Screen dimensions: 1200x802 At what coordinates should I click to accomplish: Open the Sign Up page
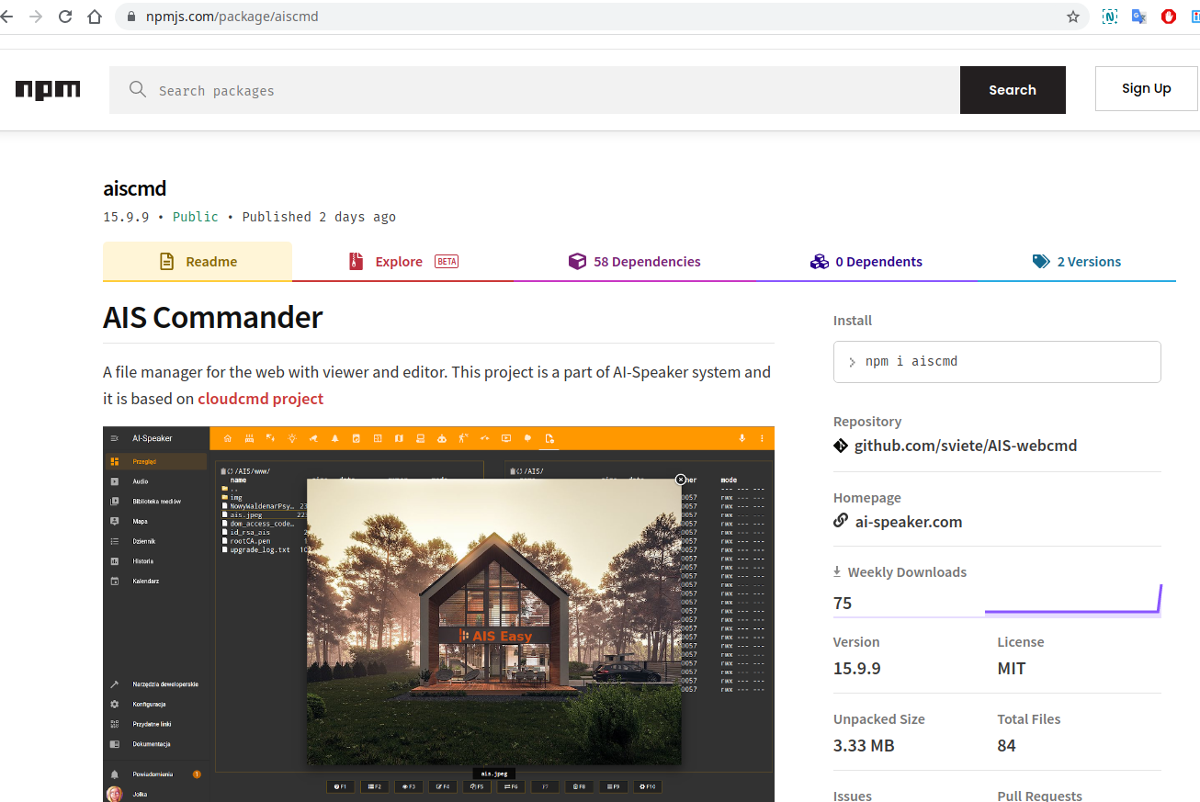pos(1146,89)
